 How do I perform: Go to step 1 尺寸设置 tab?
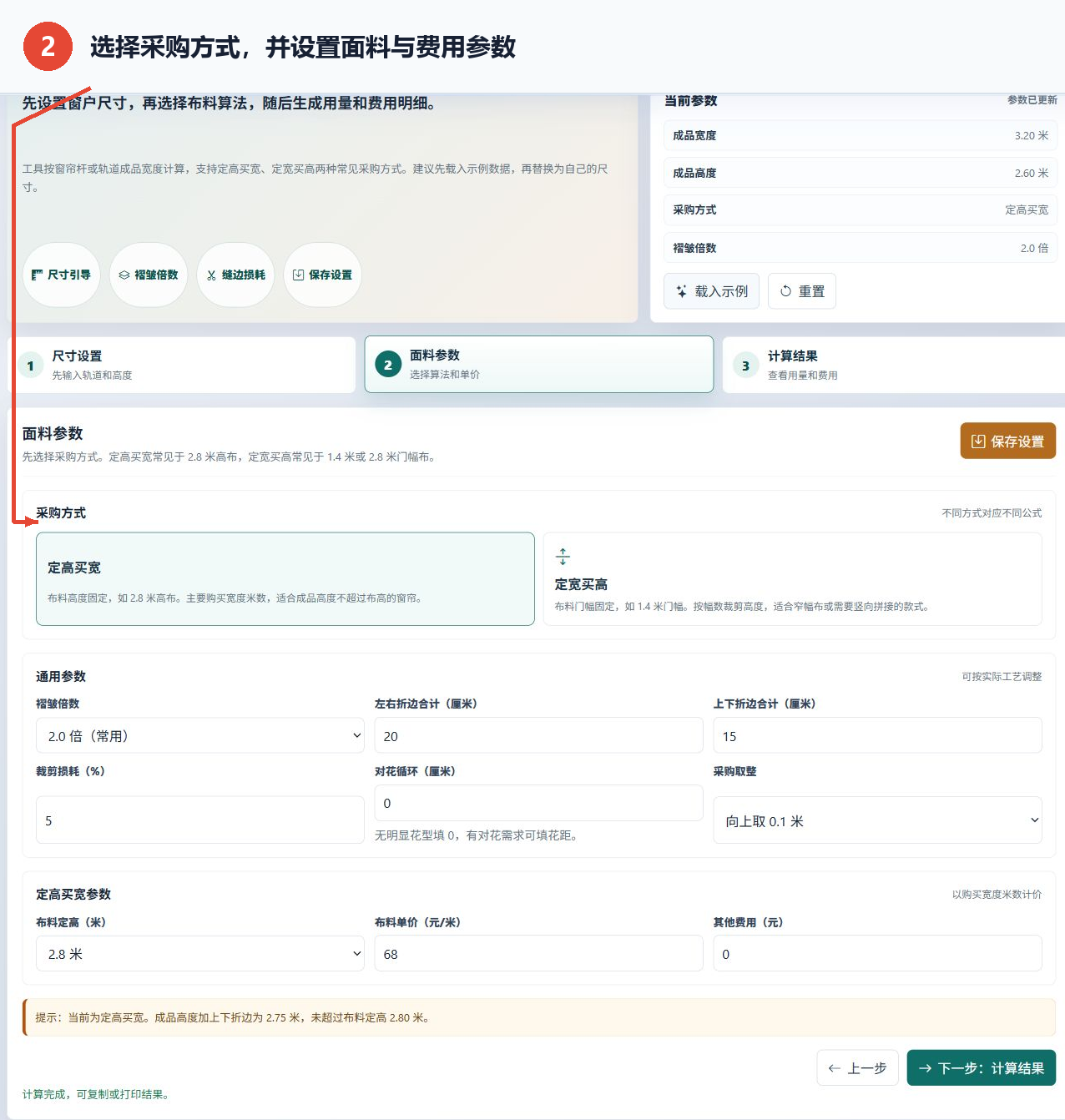(182, 365)
